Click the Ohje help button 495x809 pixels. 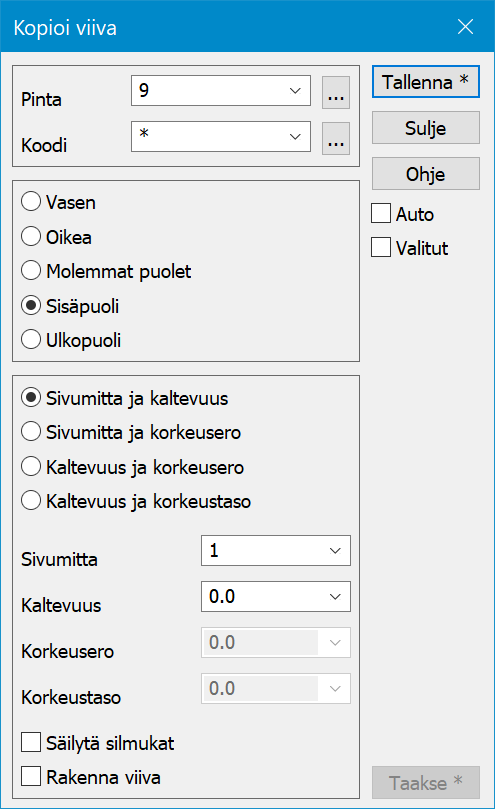[x=426, y=174]
